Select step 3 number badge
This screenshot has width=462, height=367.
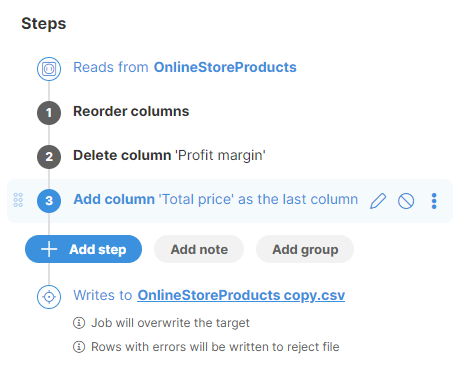tap(49, 201)
